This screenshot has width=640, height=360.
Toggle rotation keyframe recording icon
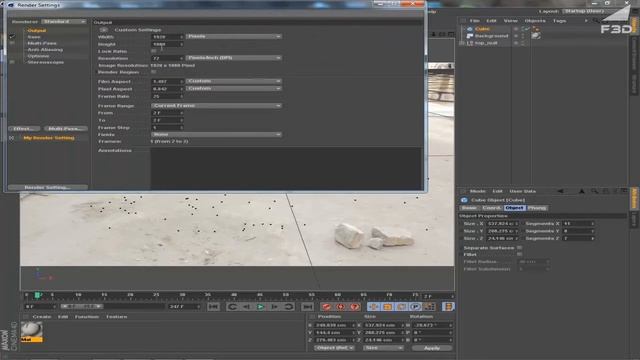point(401,307)
